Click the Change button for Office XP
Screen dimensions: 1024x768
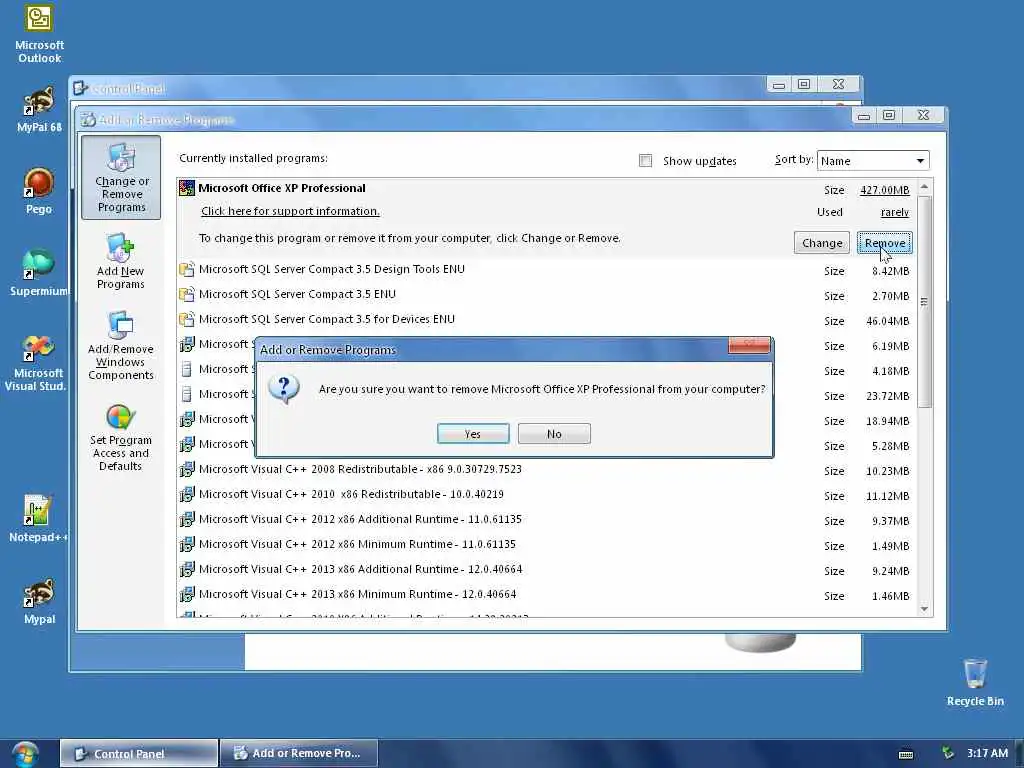(x=822, y=243)
